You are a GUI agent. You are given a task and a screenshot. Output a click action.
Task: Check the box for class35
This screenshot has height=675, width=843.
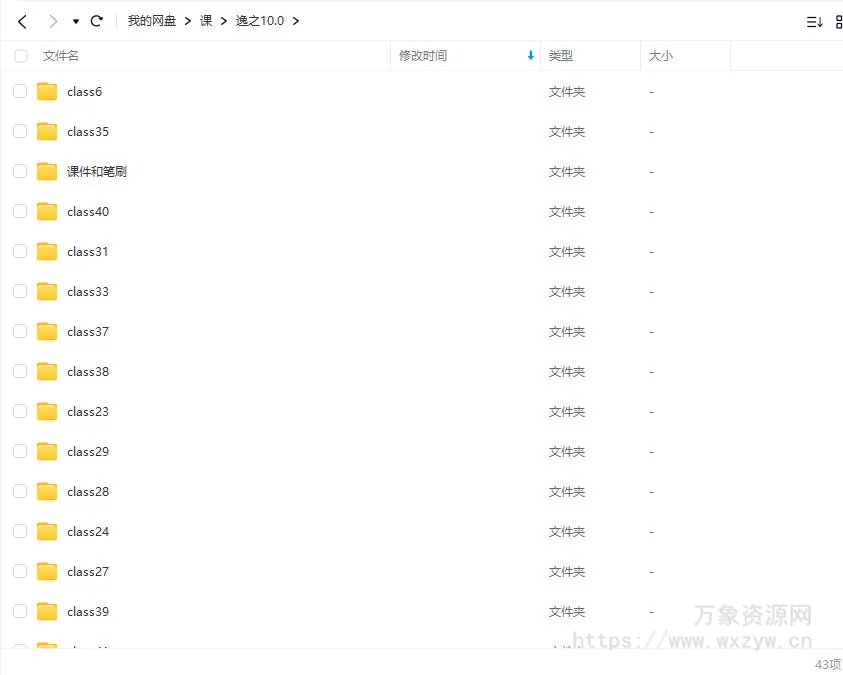[20, 131]
